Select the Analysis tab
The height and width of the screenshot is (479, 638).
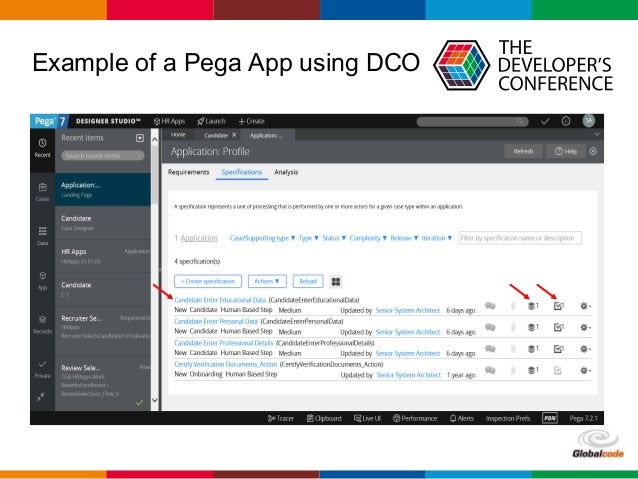(x=286, y=172)
